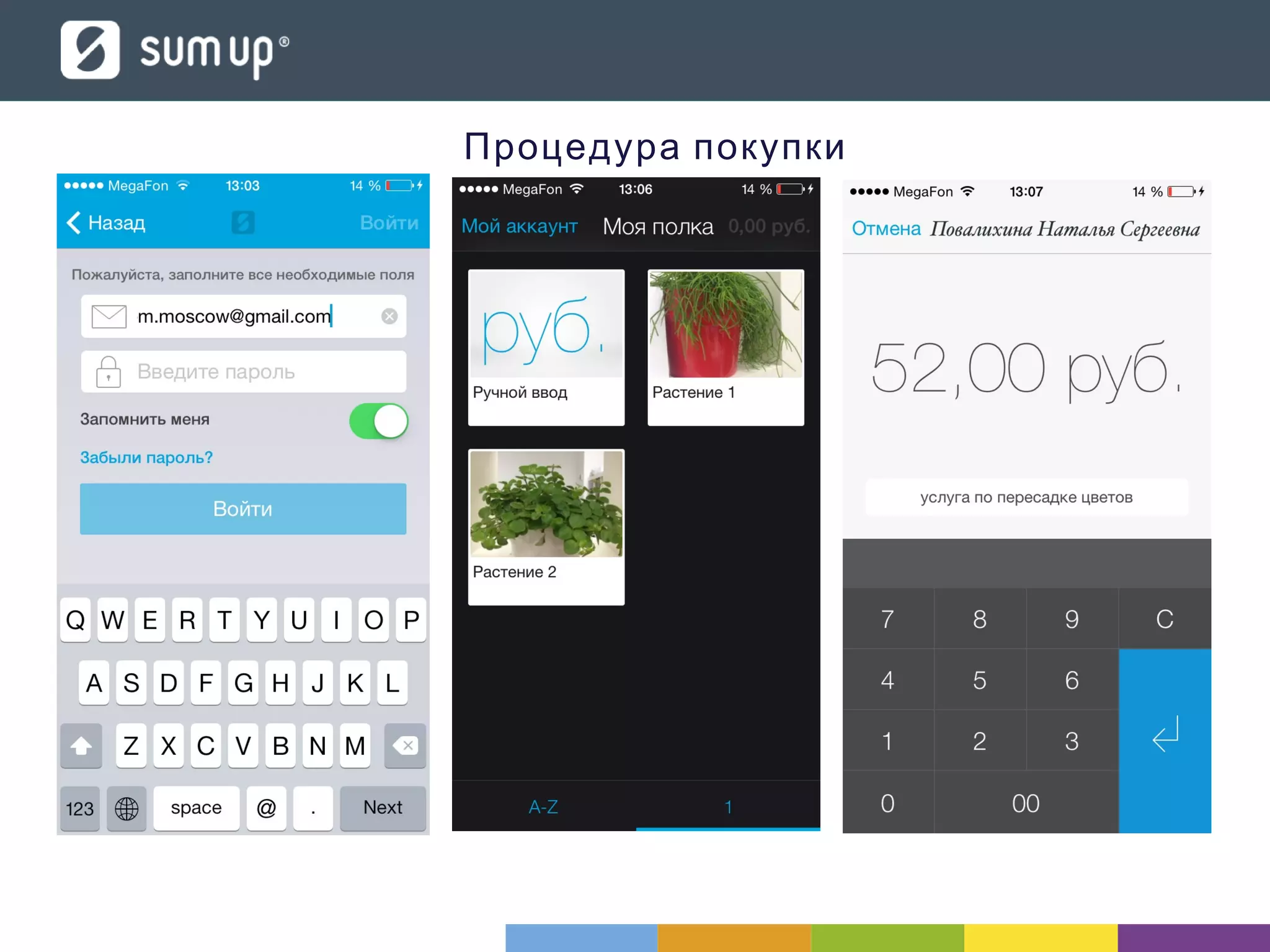Viewport: 1270px width, 952px height.
Task: Tap the @ key on keyboard
Action: [266, 808]
